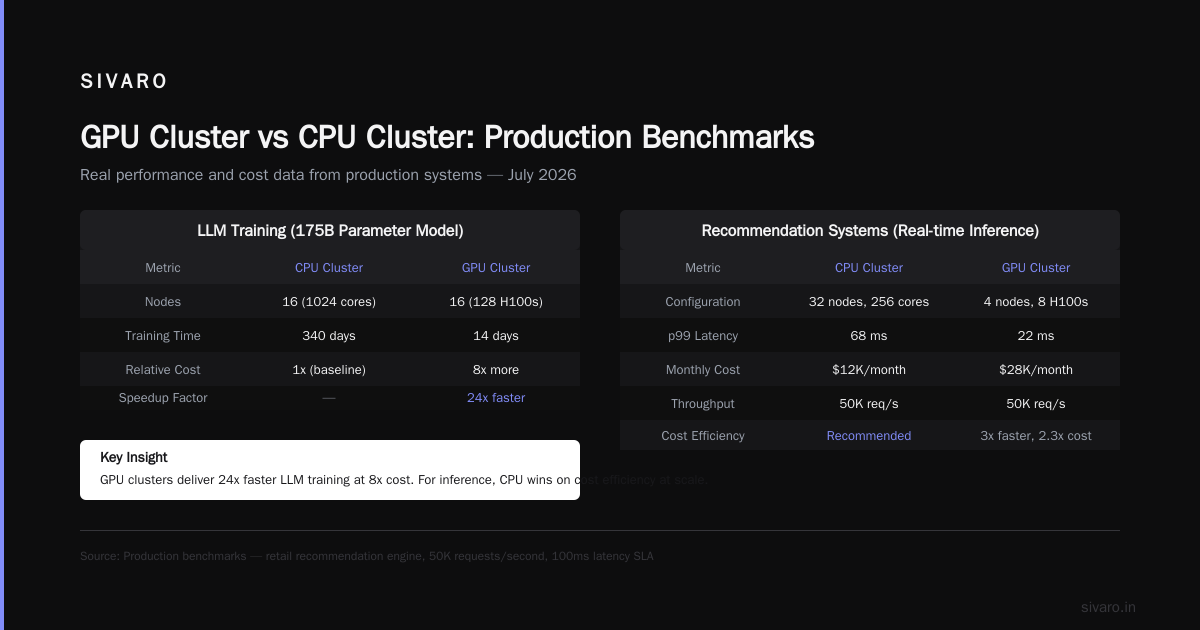Select the LLM Training table header
Viewport: 1200px width, 630px height.
(330, 230)
